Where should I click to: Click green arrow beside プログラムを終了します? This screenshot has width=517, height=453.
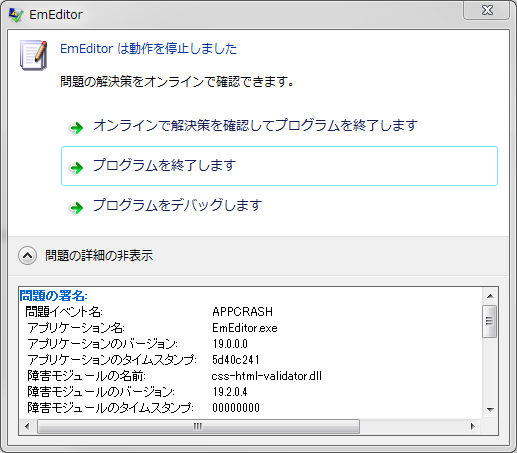[x=77, y=167]
